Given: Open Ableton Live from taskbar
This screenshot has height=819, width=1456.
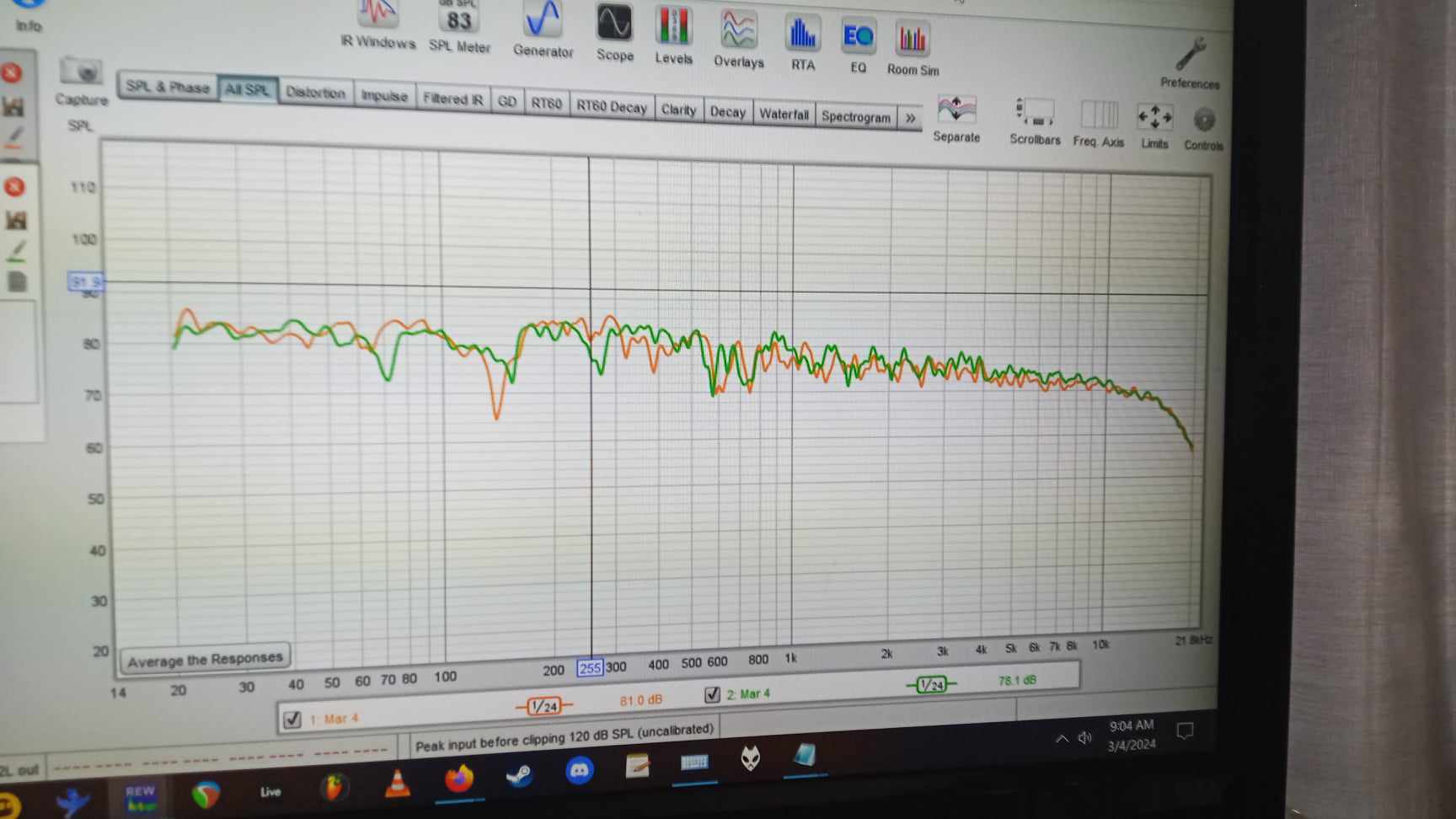Looking at the screenshot, I should pyautogui.click(x=270, y=791).
